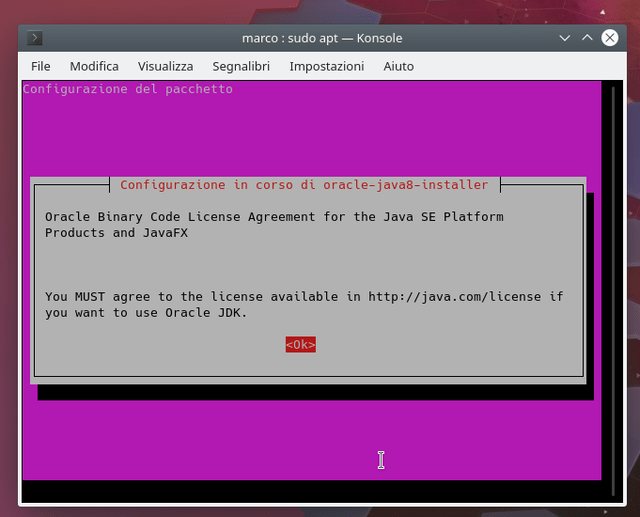
Task: Click the 'Products and JavaFX' line
Action: pos(116,233)
